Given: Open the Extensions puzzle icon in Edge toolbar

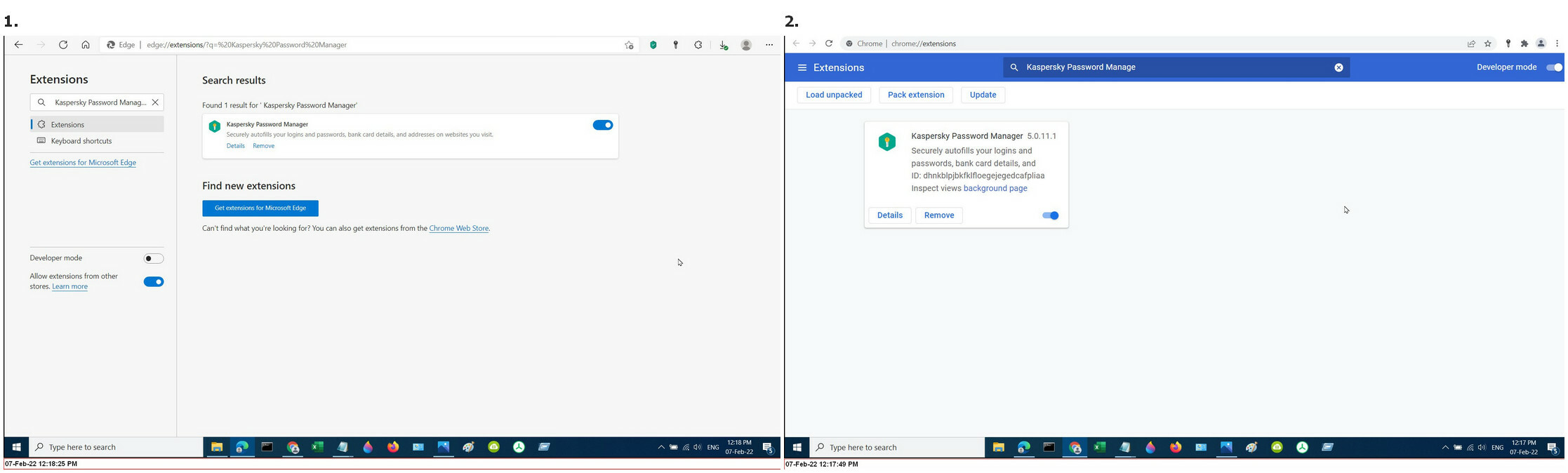Looking at the screenshot, I should coord(698,45).
